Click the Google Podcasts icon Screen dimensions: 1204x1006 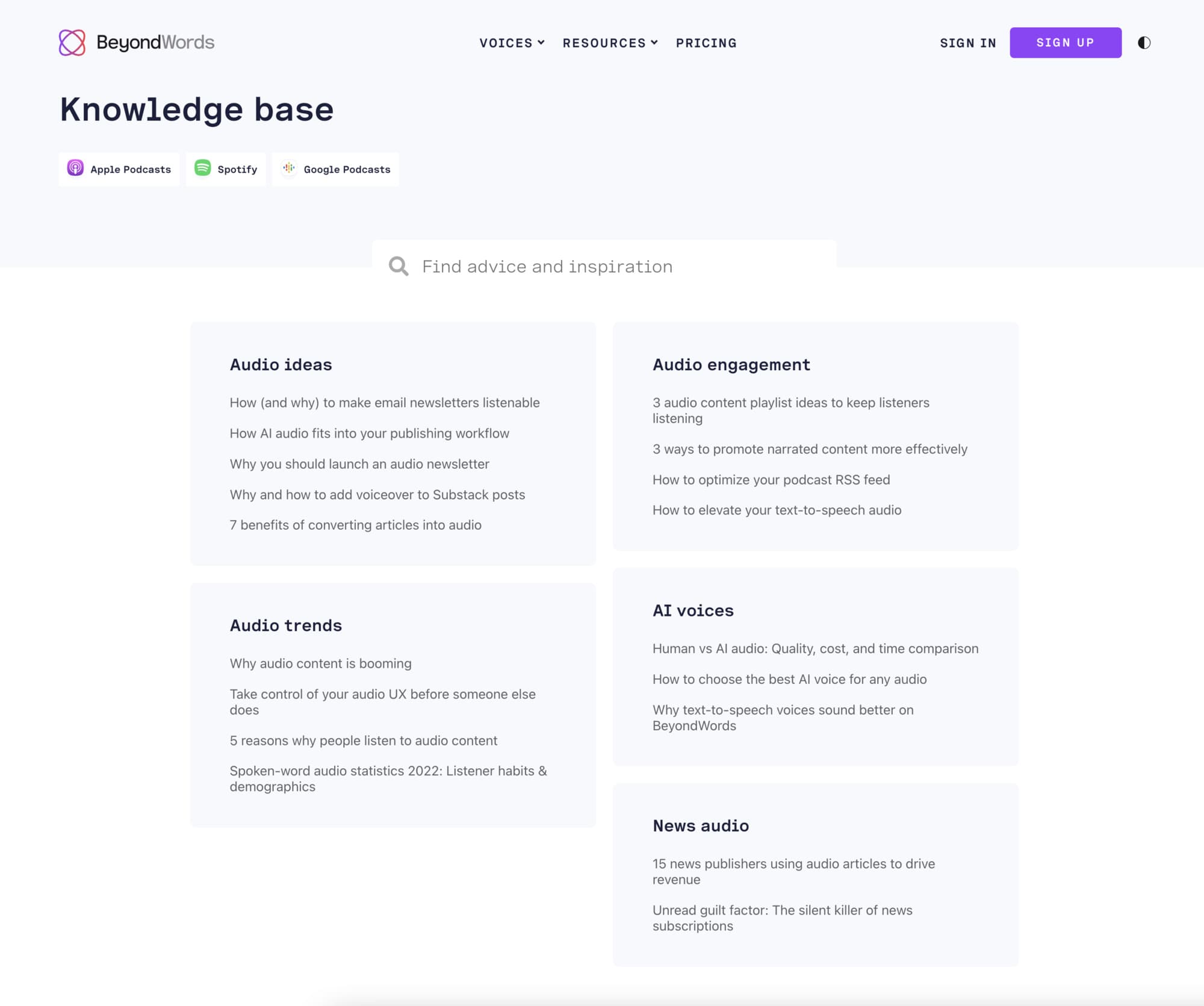pyautogui.click(x=289, y=168)
